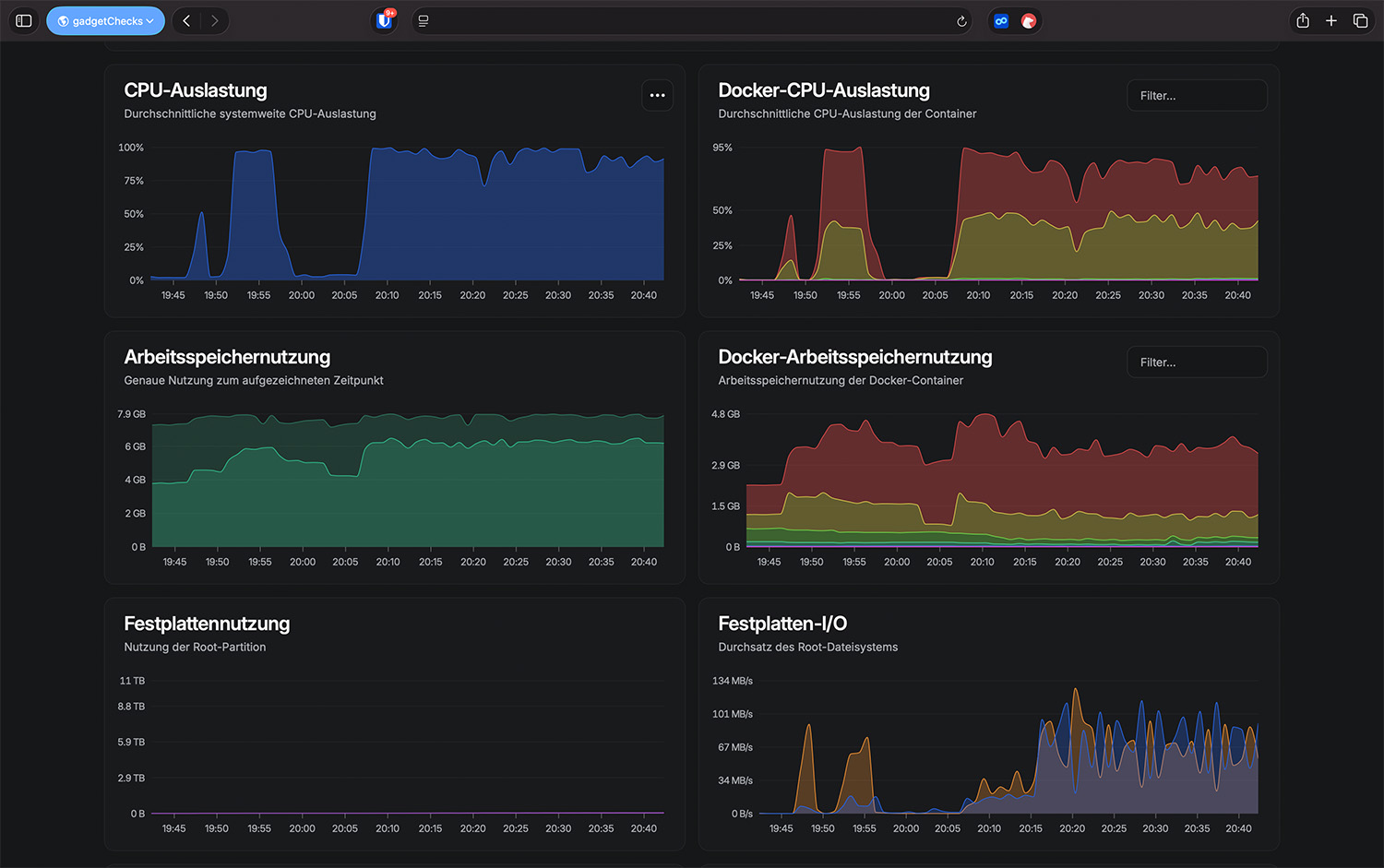Click the Festplattennutzung chart heading
This screenshot has height=868, width=1384.
[x=207, y=624]
